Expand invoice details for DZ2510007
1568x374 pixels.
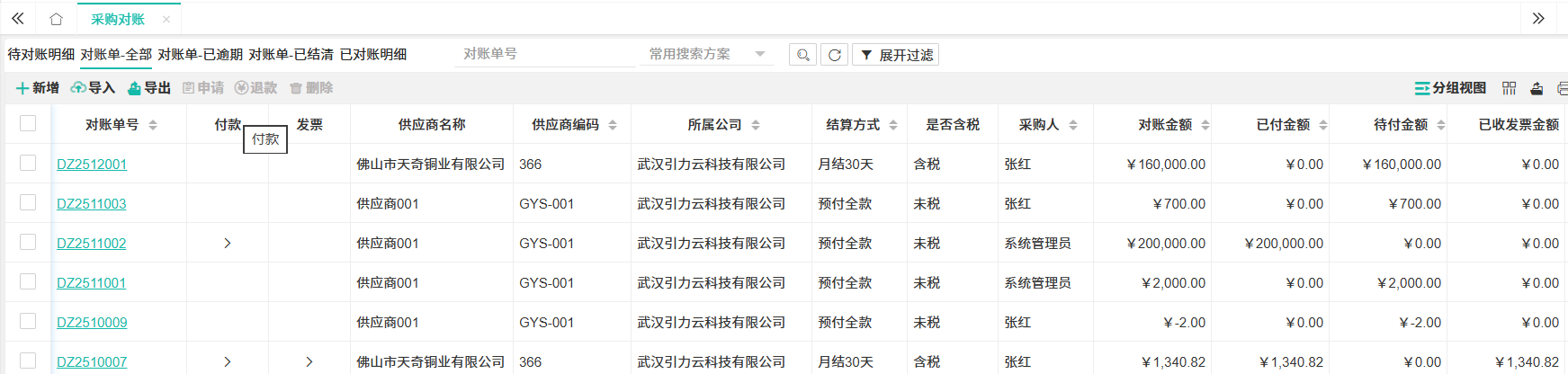309,361
